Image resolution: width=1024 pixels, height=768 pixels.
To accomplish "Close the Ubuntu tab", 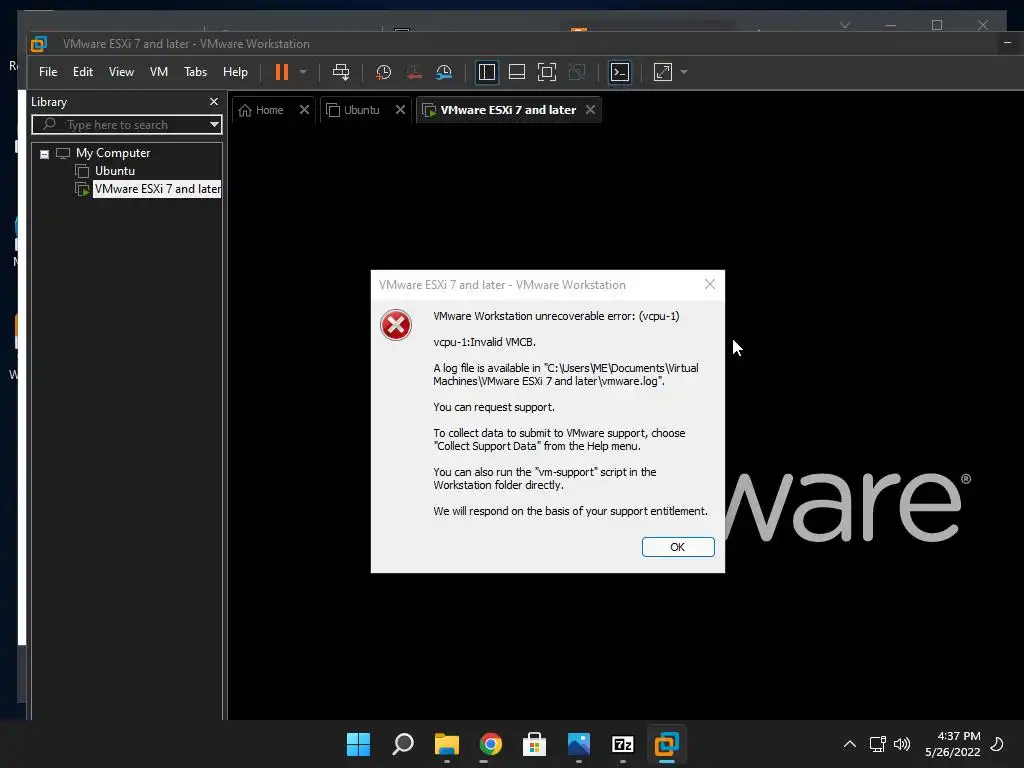I will (400, 110).
